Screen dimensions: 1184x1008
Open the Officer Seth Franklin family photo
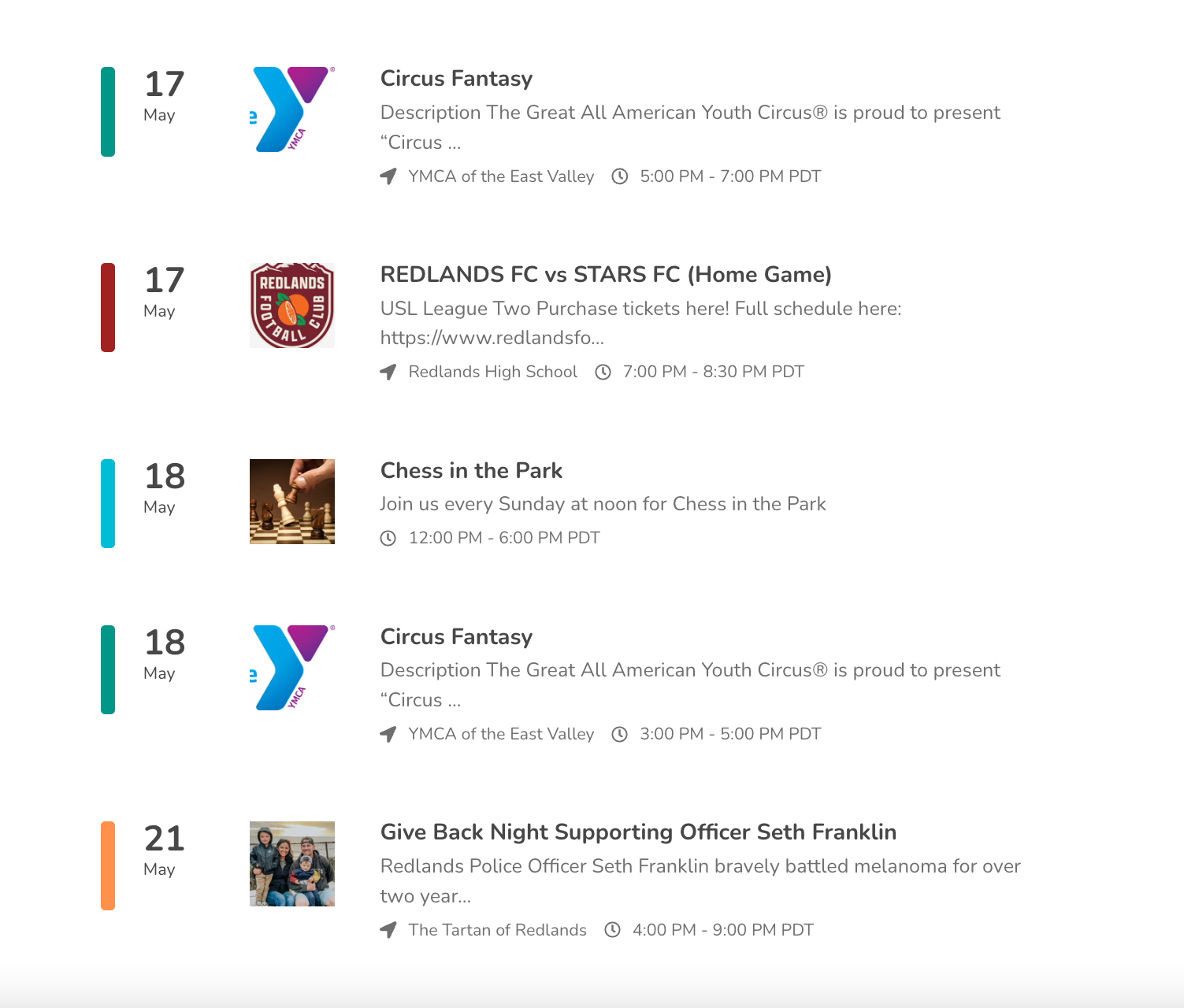[292, 864]
